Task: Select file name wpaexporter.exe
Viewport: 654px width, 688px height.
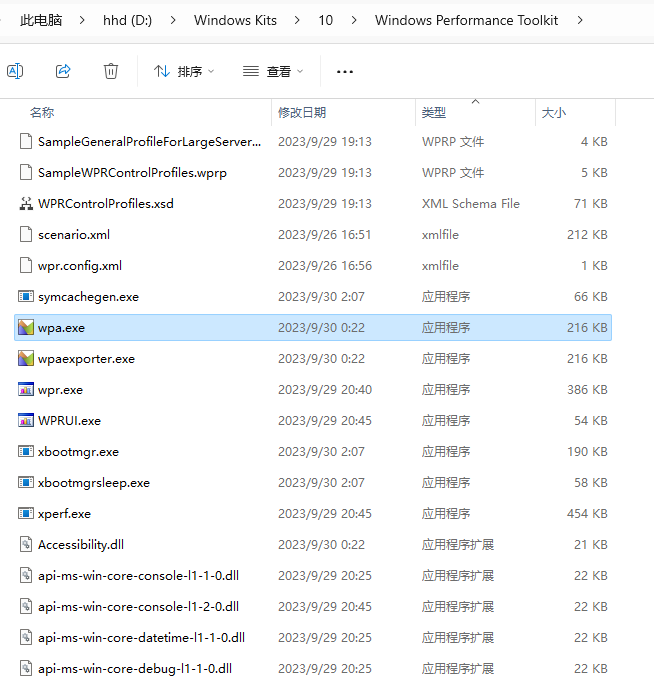Action: click(86, 359)
